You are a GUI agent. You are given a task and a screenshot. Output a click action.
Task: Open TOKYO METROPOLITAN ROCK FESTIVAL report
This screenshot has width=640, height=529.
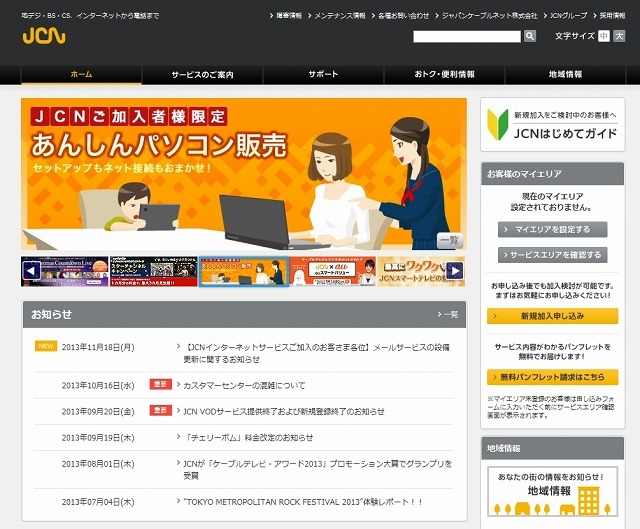[303, 502]
